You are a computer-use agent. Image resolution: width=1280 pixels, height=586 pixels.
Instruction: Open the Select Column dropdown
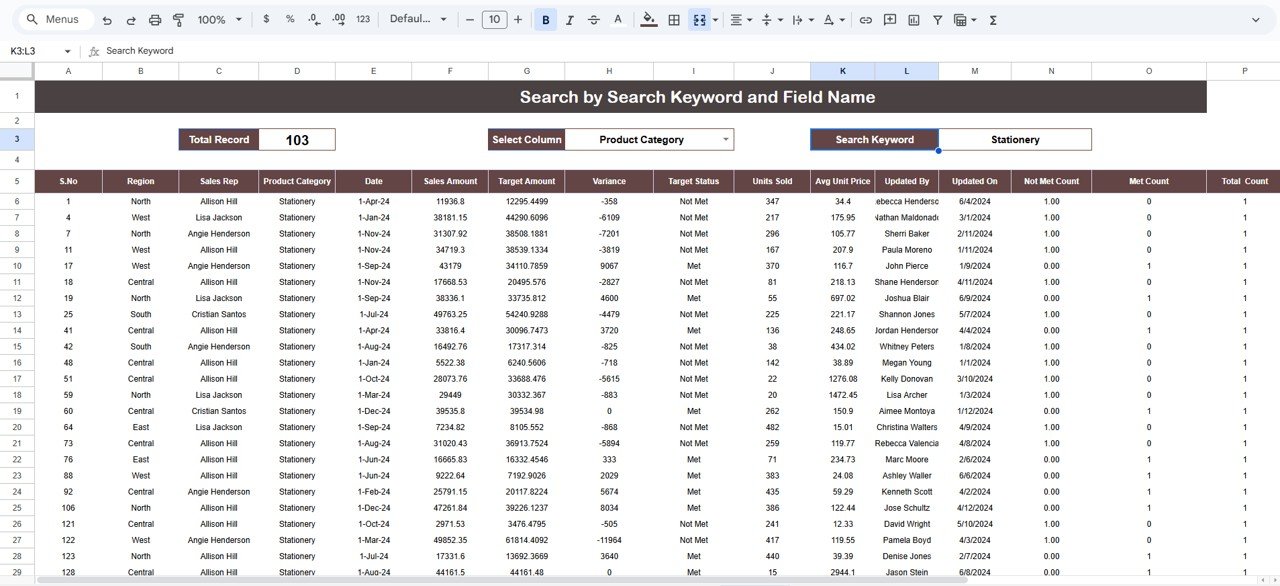tap(649, 139)
